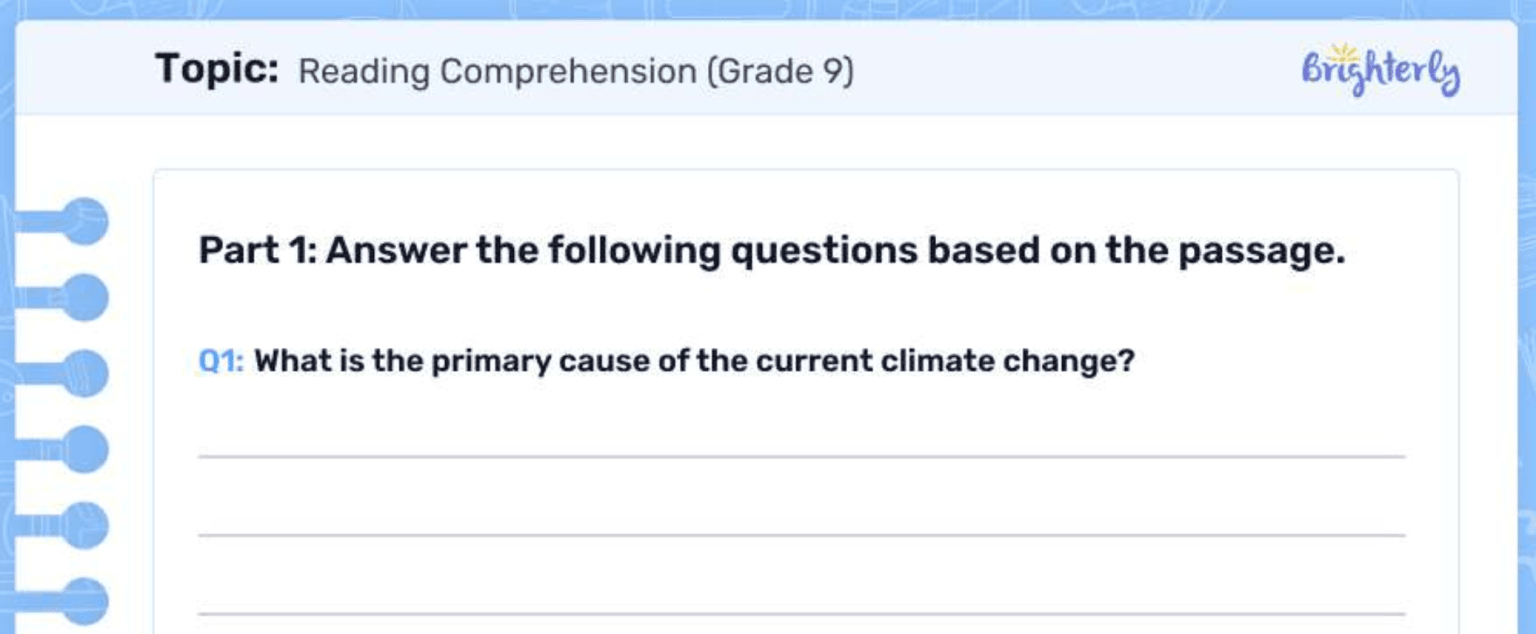Screen dimensions: 1536x634
Task: Select the second binder ring from top
Action: [84, 297]
